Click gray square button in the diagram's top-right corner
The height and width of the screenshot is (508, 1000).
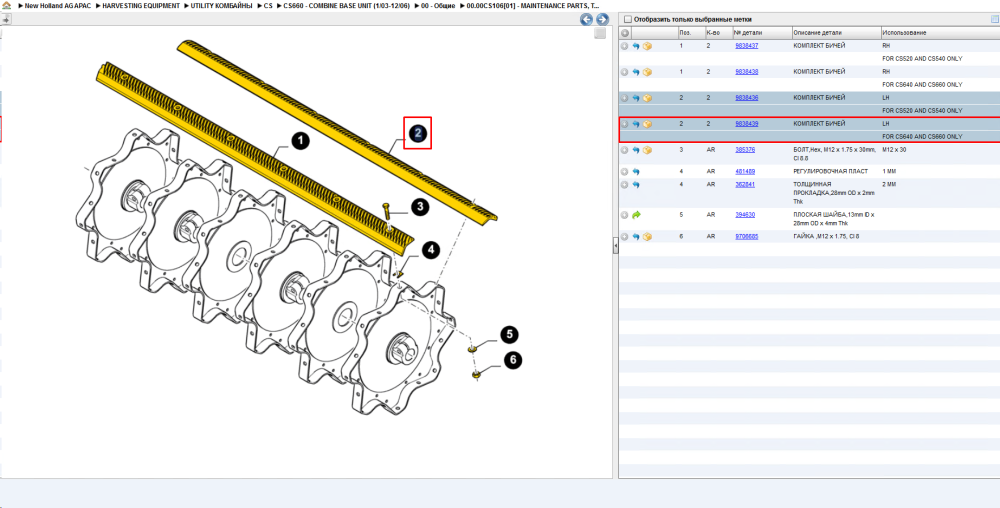click(x=600, y=34)
